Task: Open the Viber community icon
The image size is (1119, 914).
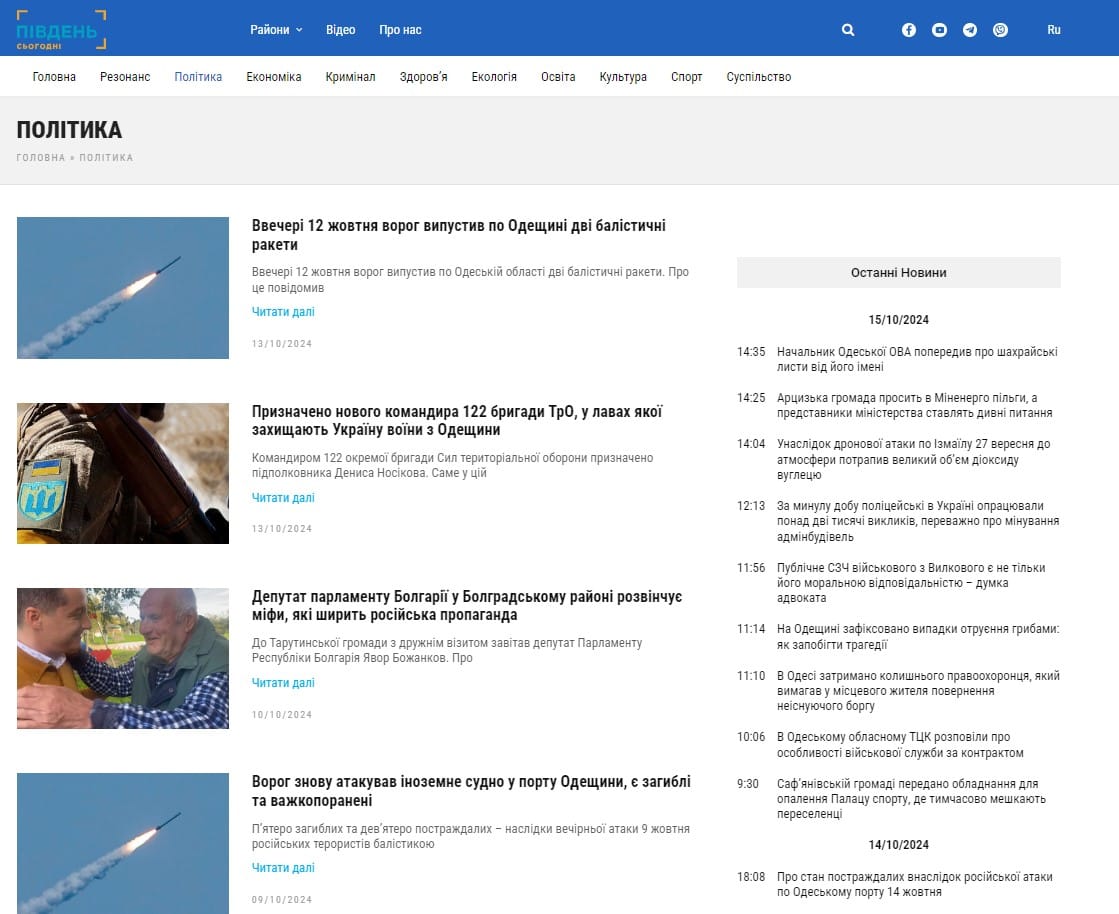Action: click(1001, 30)
